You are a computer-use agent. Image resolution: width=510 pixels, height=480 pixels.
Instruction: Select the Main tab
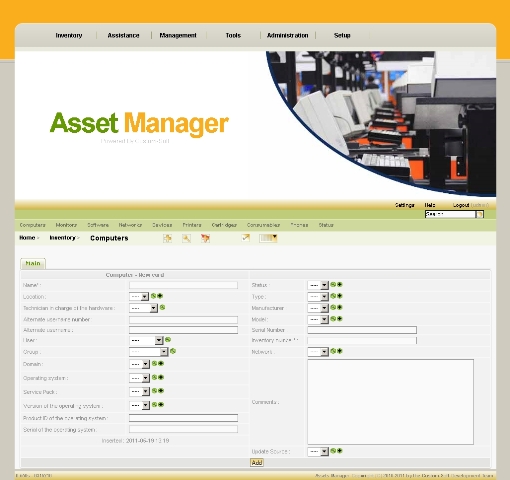pos(33,263)
